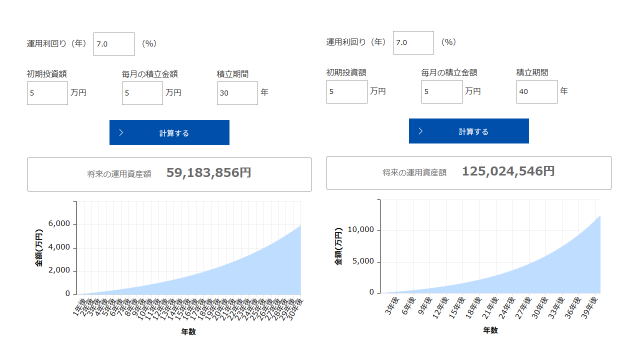Click the 積立期間 field showing 30
Screen dimensions: 640x360
(x=237, y=93)
